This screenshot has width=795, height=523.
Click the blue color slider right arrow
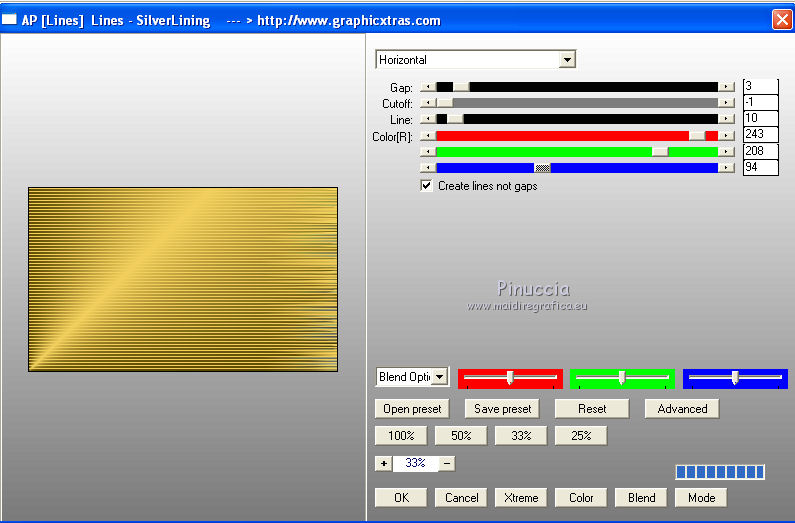point(727,168)
